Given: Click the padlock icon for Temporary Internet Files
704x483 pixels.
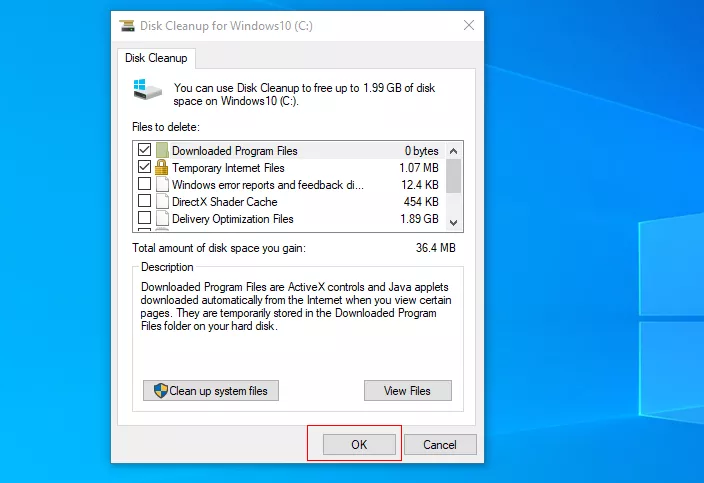Looking at the screenshot, I should (x=162, y=167).
